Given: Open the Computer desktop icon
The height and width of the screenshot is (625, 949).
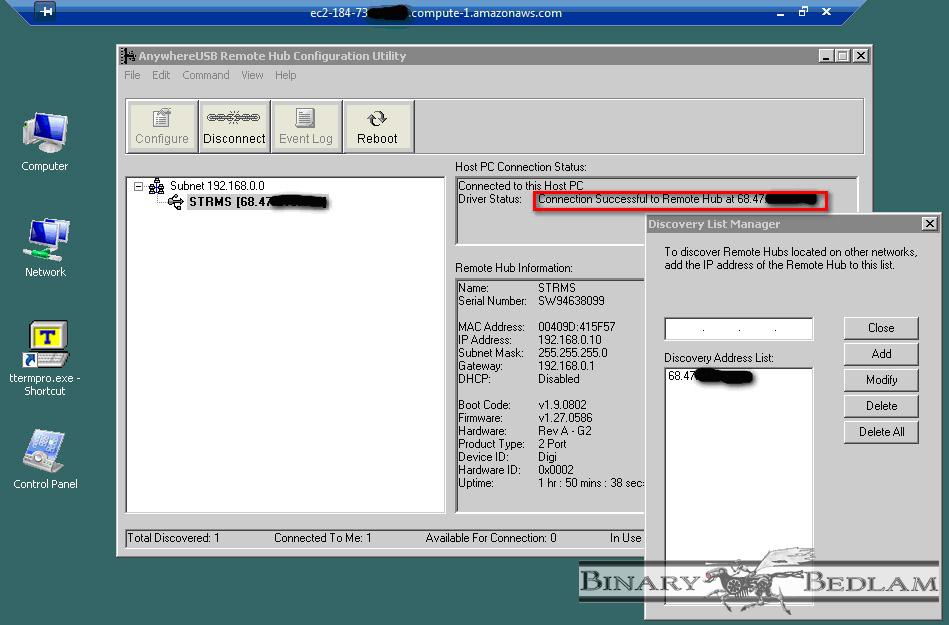Looking at the screenshot, I should point(45,142).
